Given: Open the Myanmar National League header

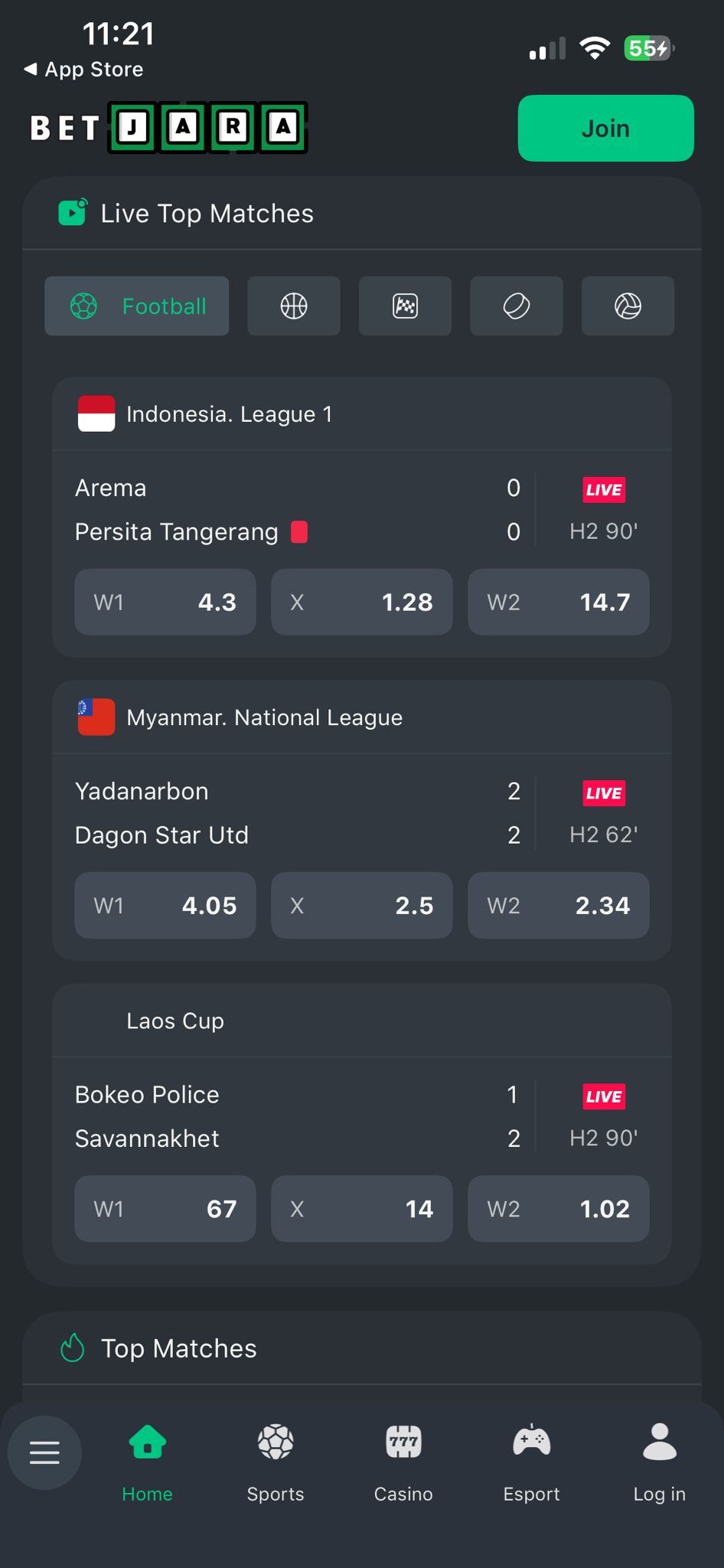Looking at the screenshot, I should click(x=264, y=717).
